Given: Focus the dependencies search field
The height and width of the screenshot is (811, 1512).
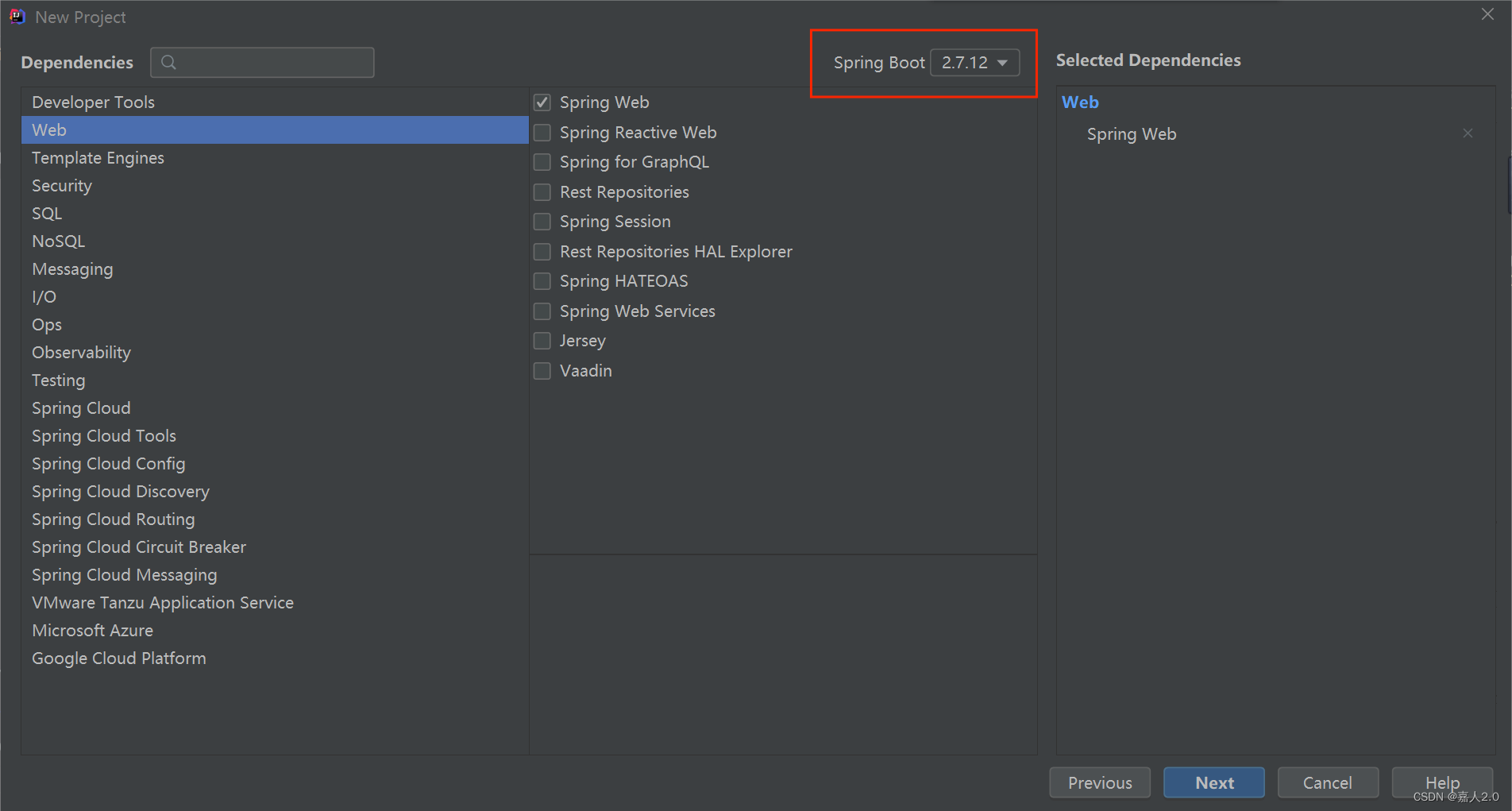Looking at the screenshot, I should (262, 62).
